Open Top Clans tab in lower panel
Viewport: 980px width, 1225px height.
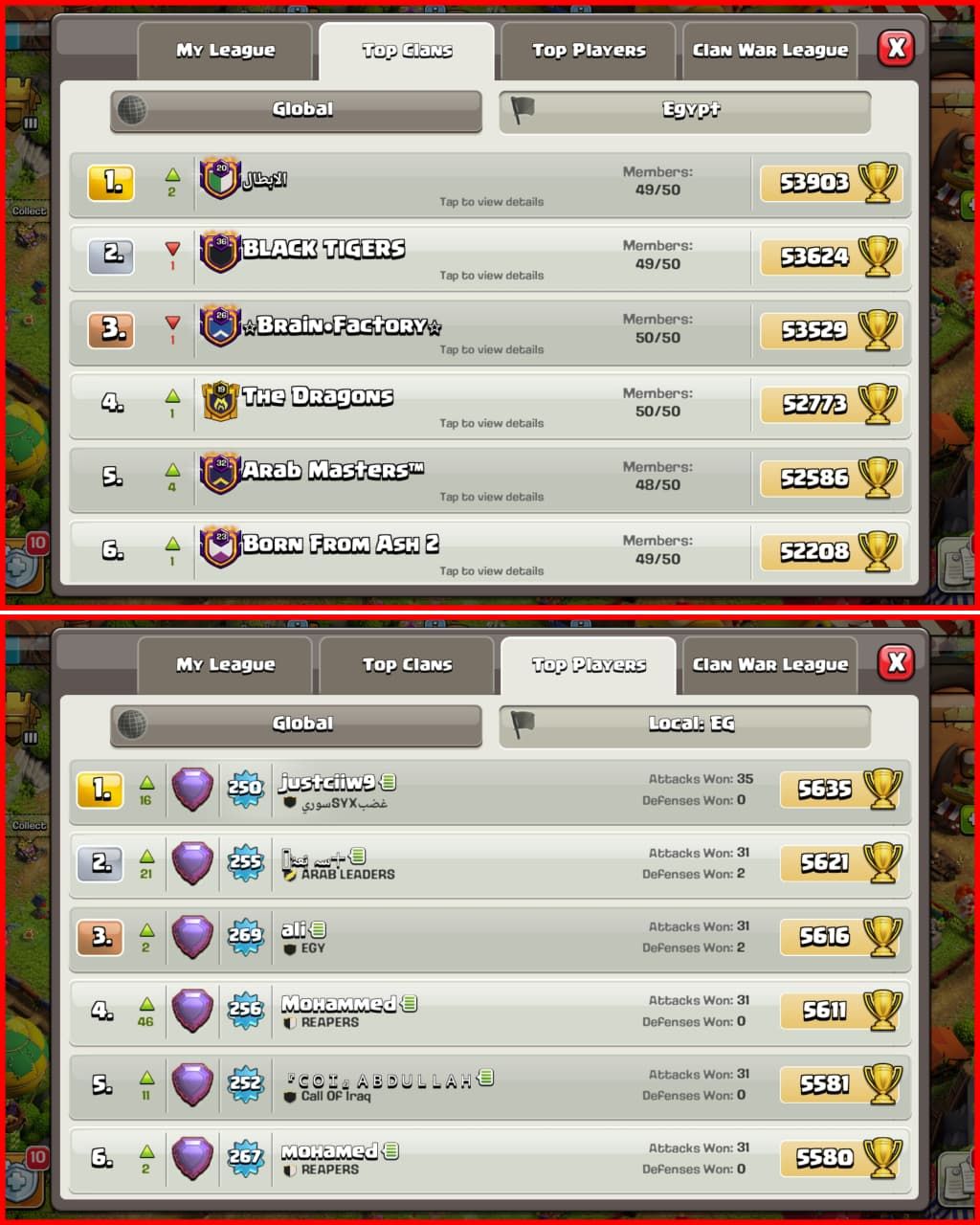coord(407,665)
